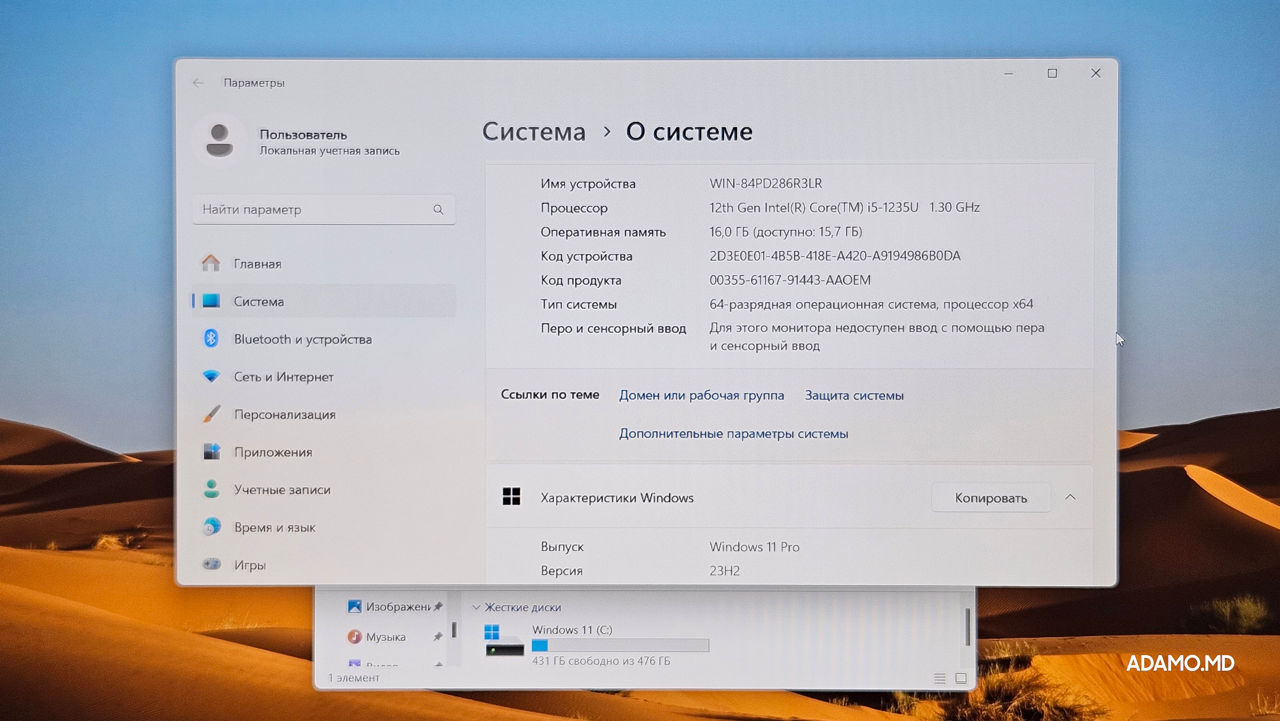Screen dimensions: 1280x721
Task: Switch Explorer to details view icon
Action: pos(940,678)
